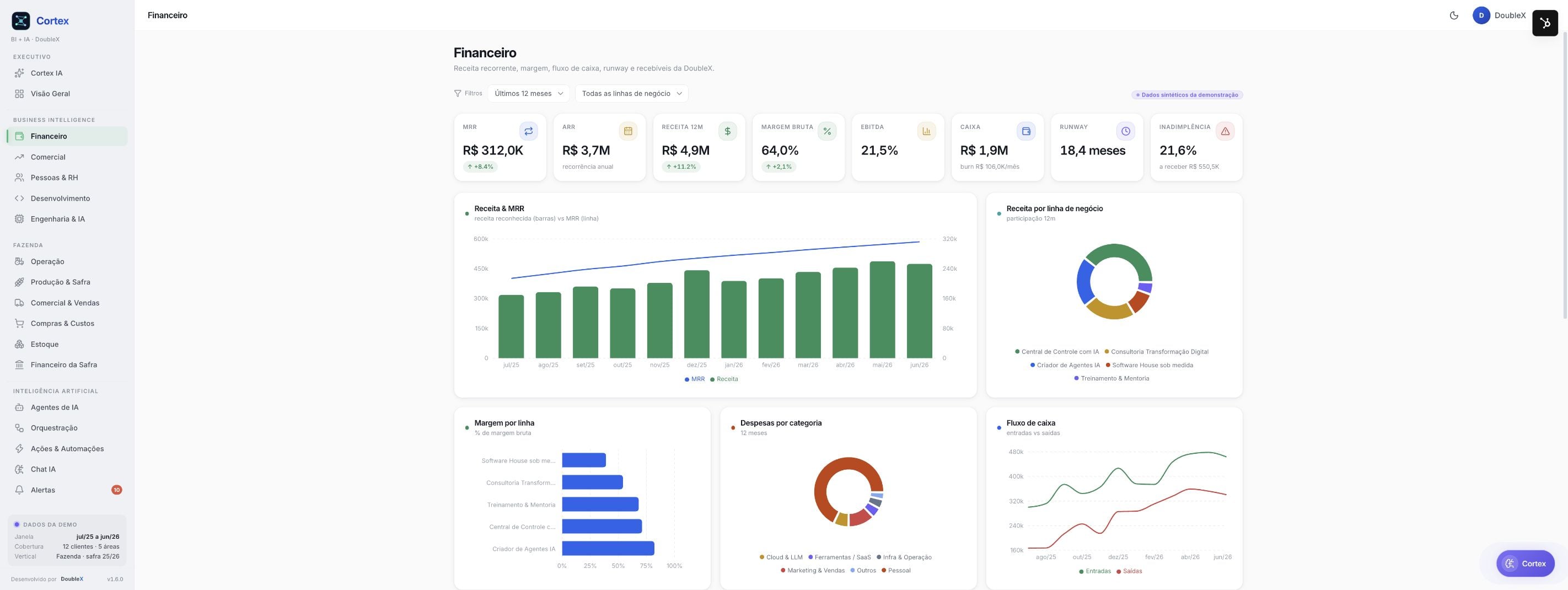The height and width of the screenshot is (590, 1568).
Task: Click the Inadimplência warning triangle icon
Action: pos(1225,131)
